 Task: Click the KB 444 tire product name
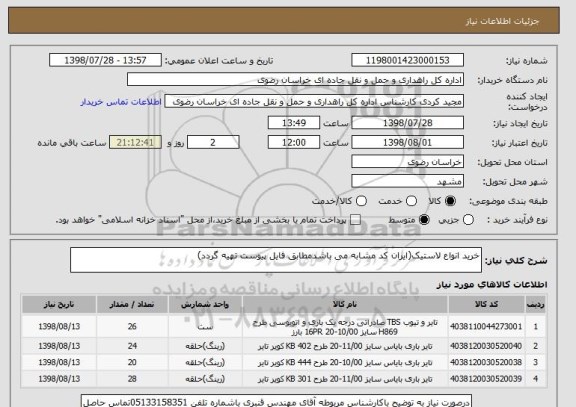pyautogui.click(x=345, y=363)
